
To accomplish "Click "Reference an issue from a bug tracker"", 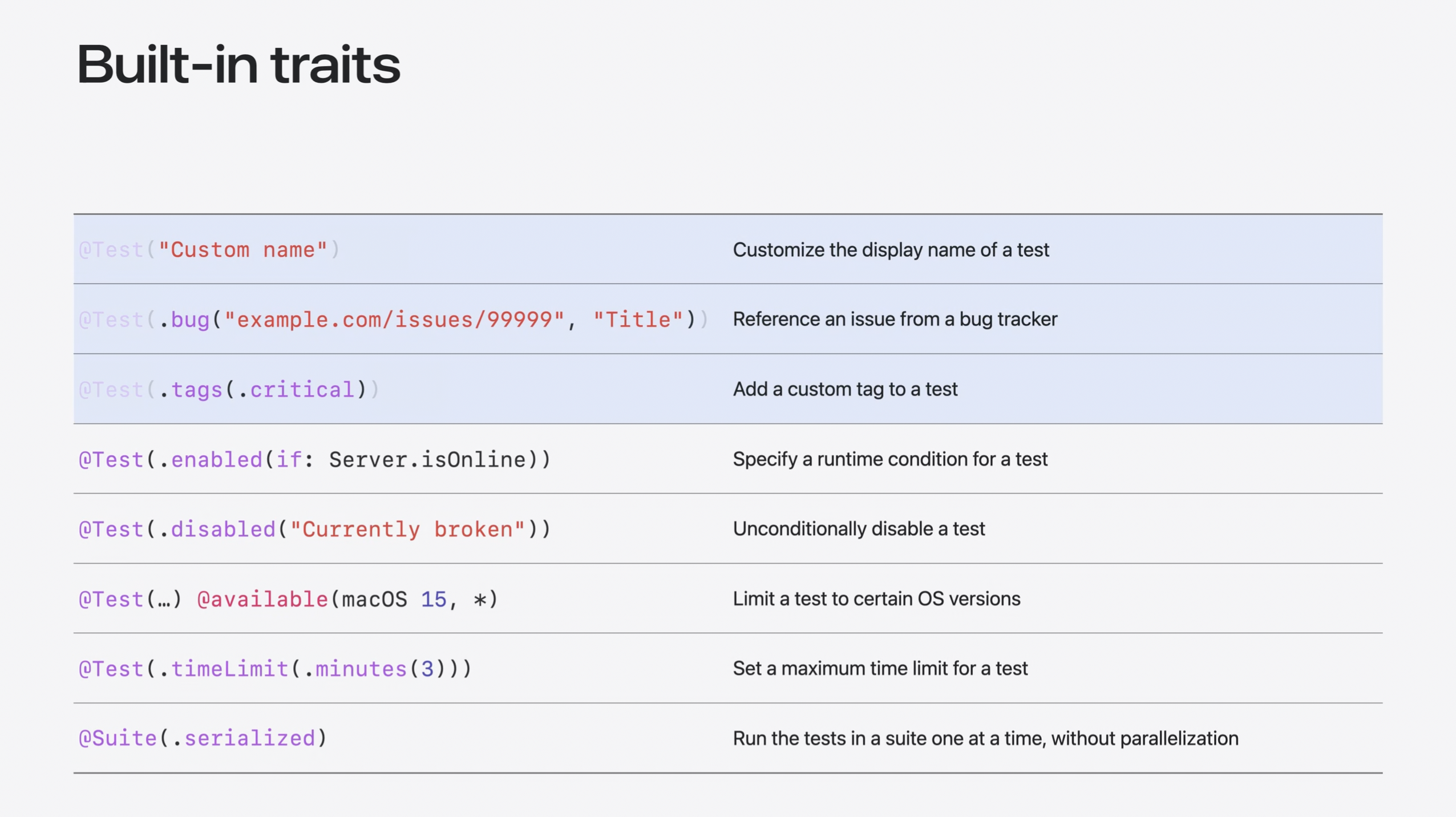I will click(895, 319).
